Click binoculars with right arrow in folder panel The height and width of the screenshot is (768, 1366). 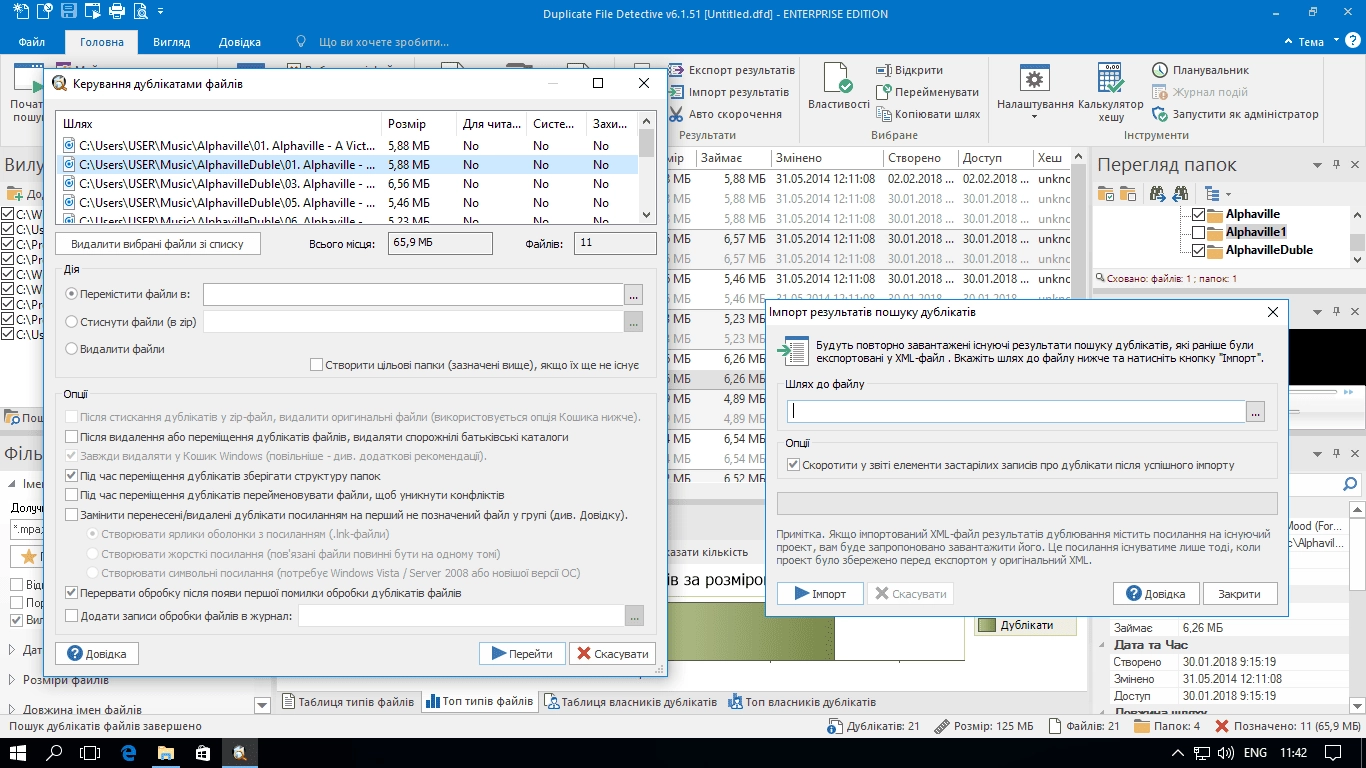1157,193
